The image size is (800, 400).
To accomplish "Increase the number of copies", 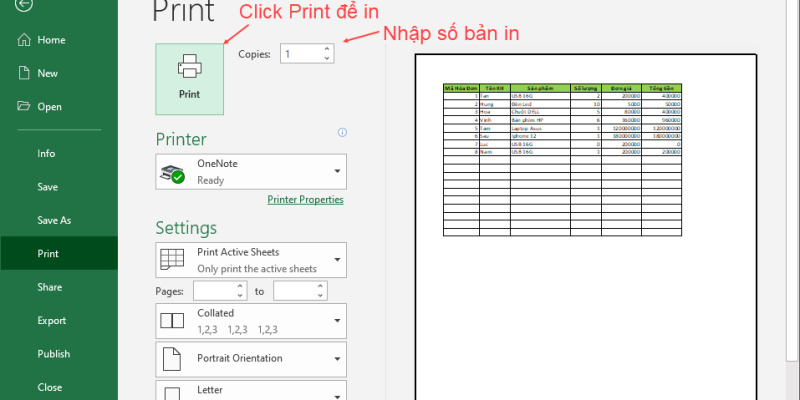I will (327, 49).
